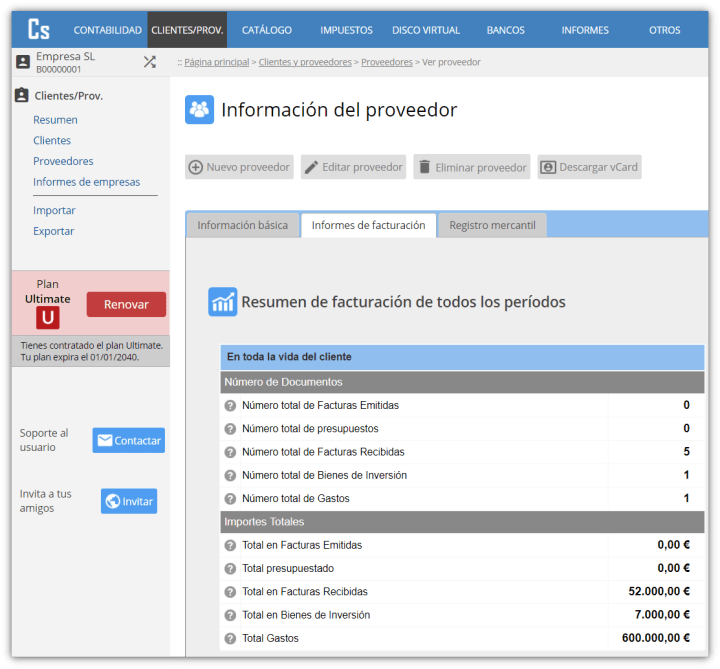
Task: Switch to Información básica tab
Action: pos(242,225)
